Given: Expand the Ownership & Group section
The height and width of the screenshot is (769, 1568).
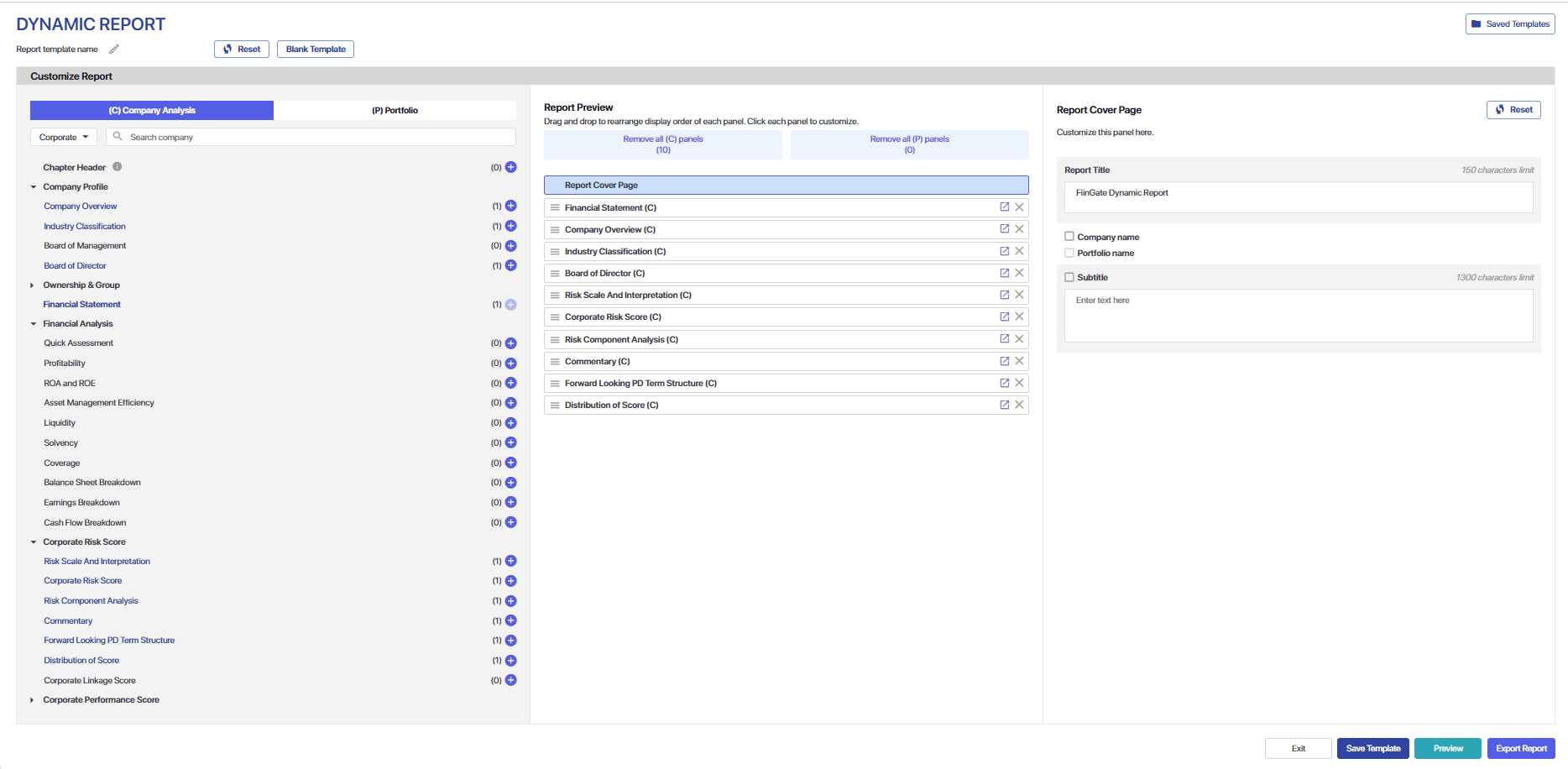Looking at the screenshot, I should click(32, 285).
